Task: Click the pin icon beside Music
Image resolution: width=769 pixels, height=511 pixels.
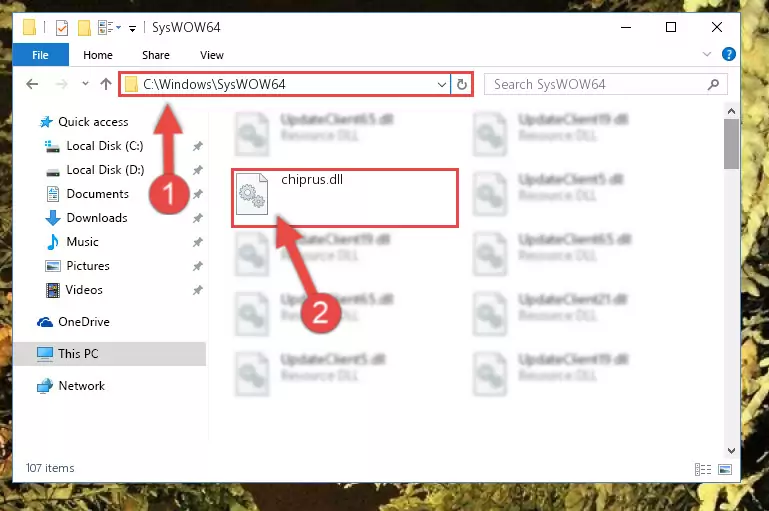Action: click(198, 242)
